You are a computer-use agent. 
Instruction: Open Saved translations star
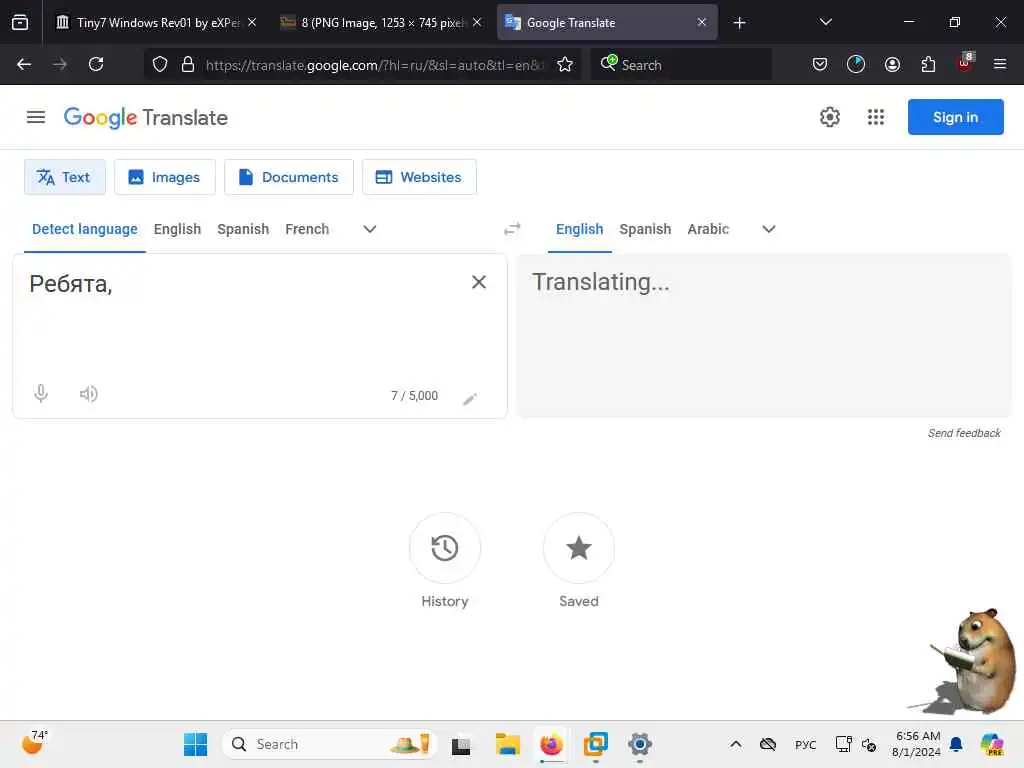(579, 548)
